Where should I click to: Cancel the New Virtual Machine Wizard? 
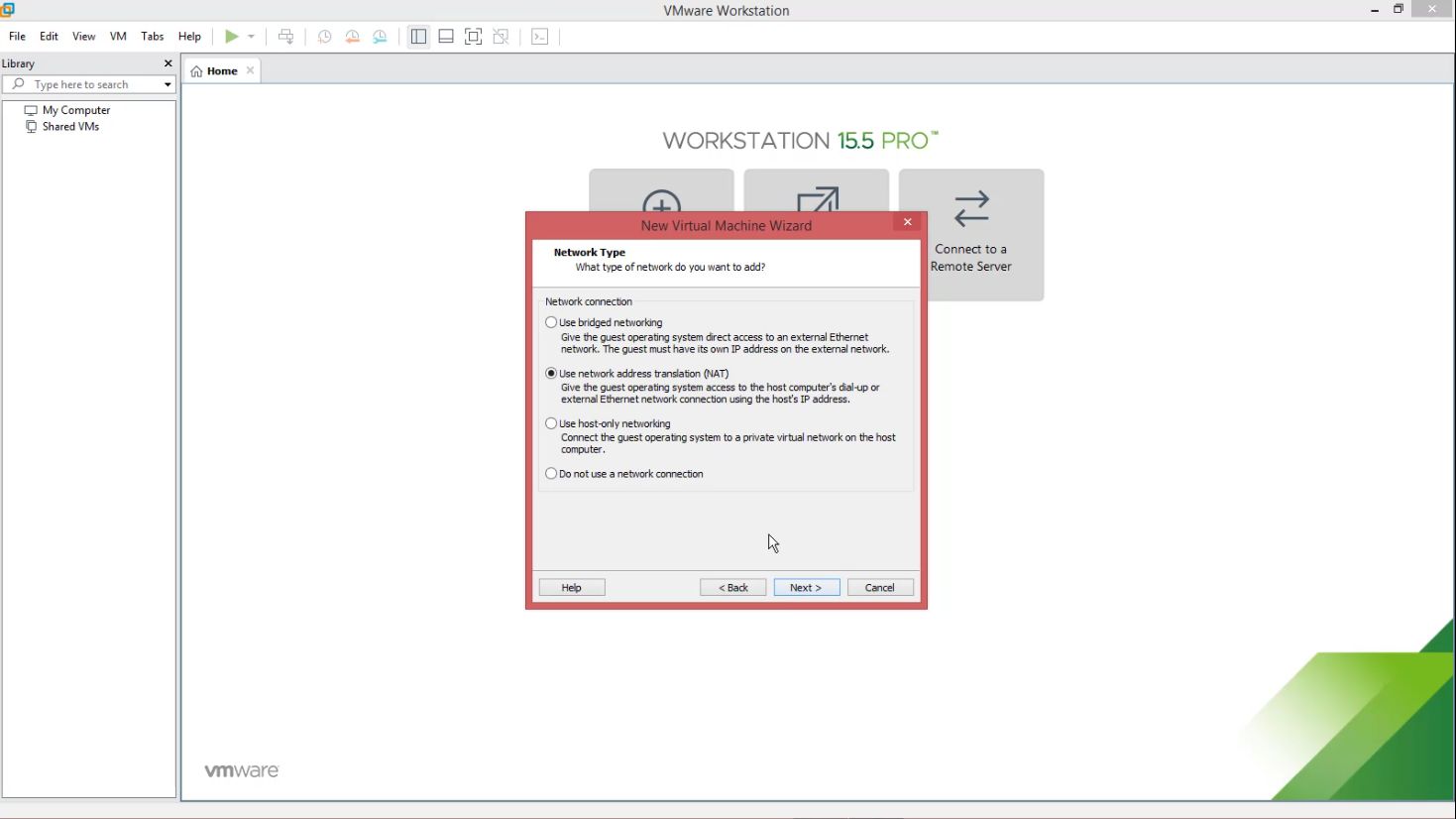click(880, 588)
